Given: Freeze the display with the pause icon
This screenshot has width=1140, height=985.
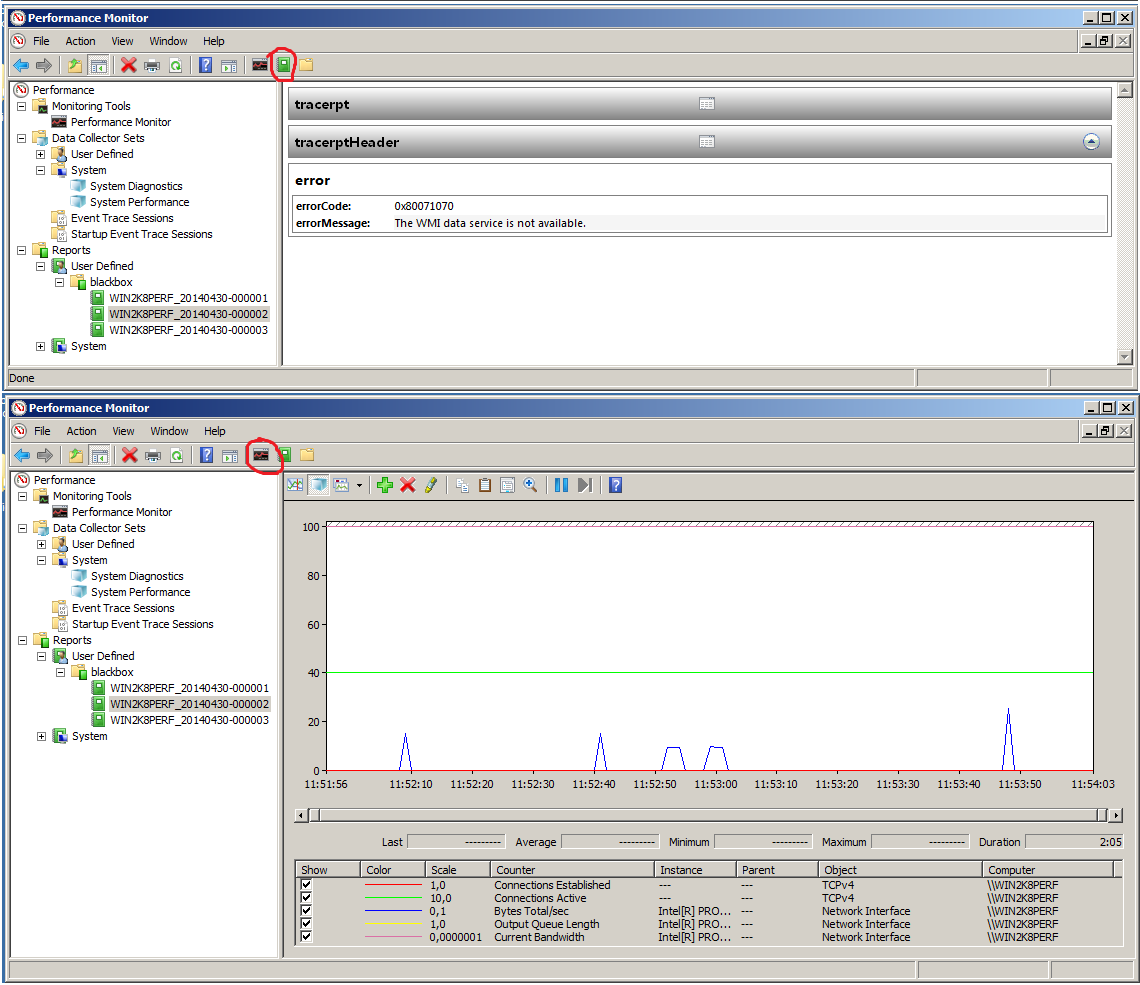Looking at the screenshot, I should pyautogui.click(x=561, y=485).
